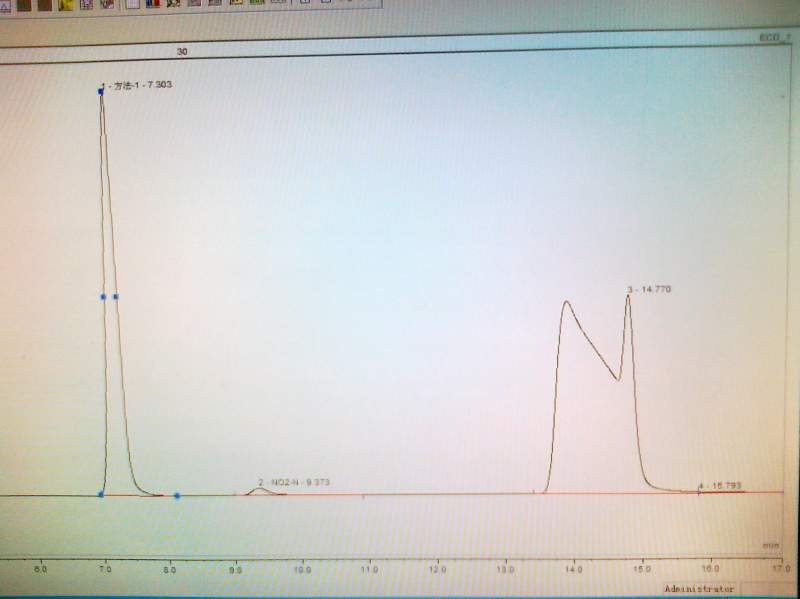Click the ECD_1 channel label at top right
Viewport: 800px width, 599px height.
pyautogui.click(x=775, y=38)
